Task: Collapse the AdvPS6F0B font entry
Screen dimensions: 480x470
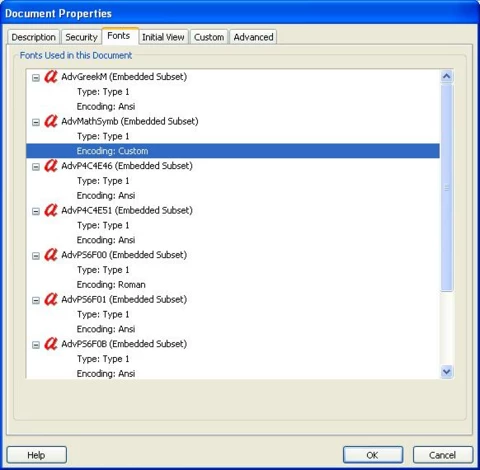Action: [36, 345]
